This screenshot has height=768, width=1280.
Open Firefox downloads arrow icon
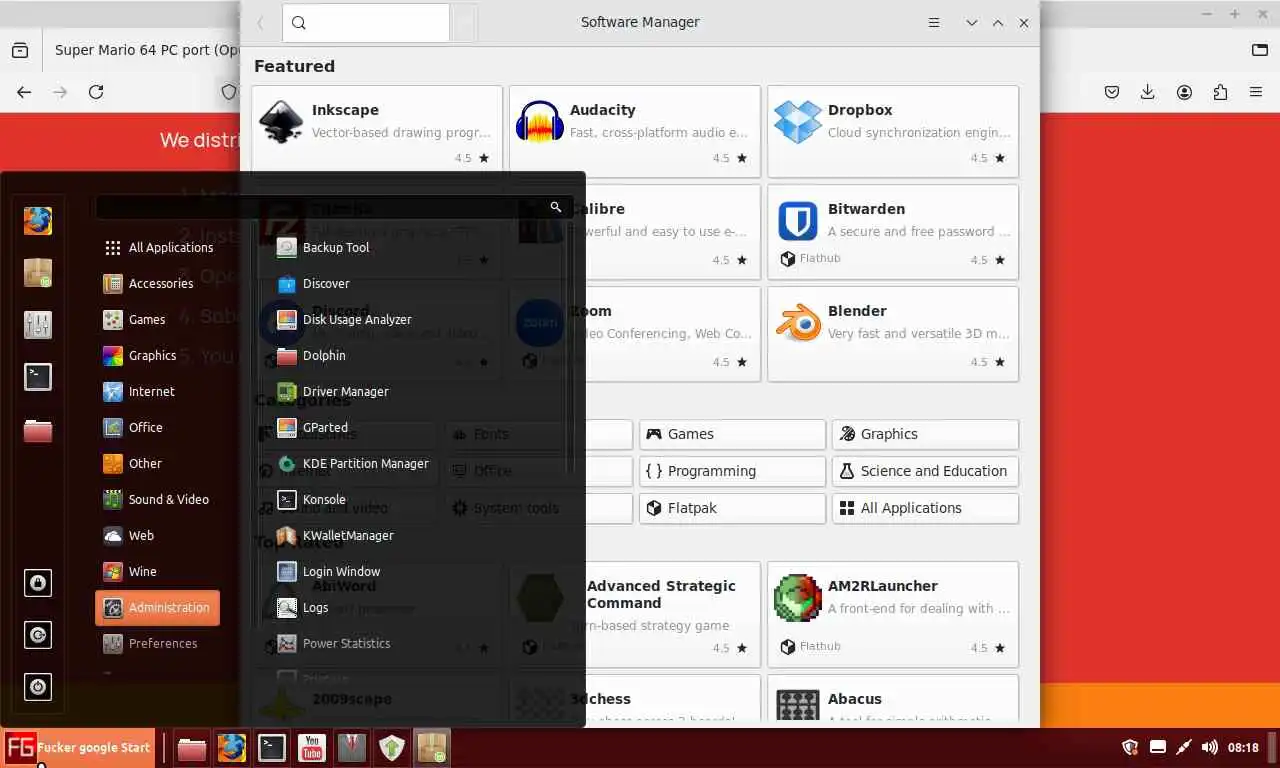[x=1148, y=92]
